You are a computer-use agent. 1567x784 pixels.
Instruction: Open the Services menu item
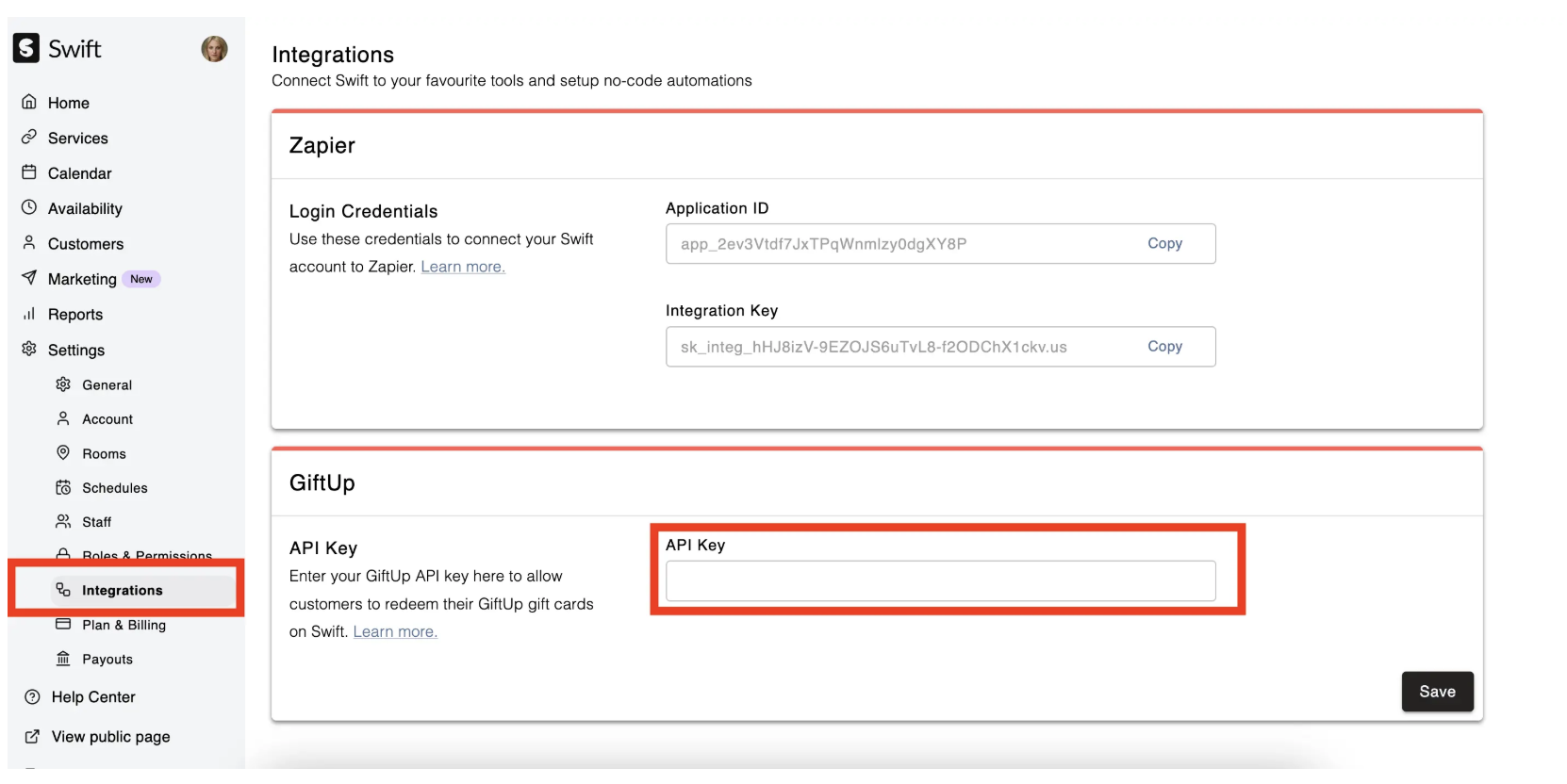point(77,138)
